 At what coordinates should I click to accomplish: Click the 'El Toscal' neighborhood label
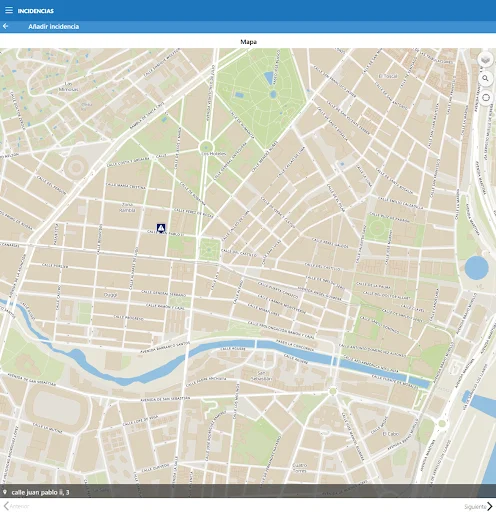(388, 76)
